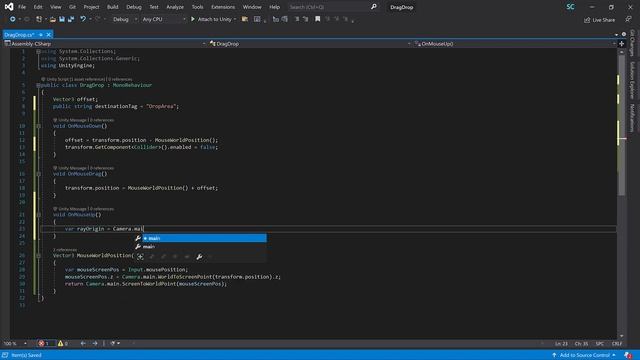Screen dimensions: 640x360
Task: Navigate to next issue with right arrow
Action: tap(95, 343)
